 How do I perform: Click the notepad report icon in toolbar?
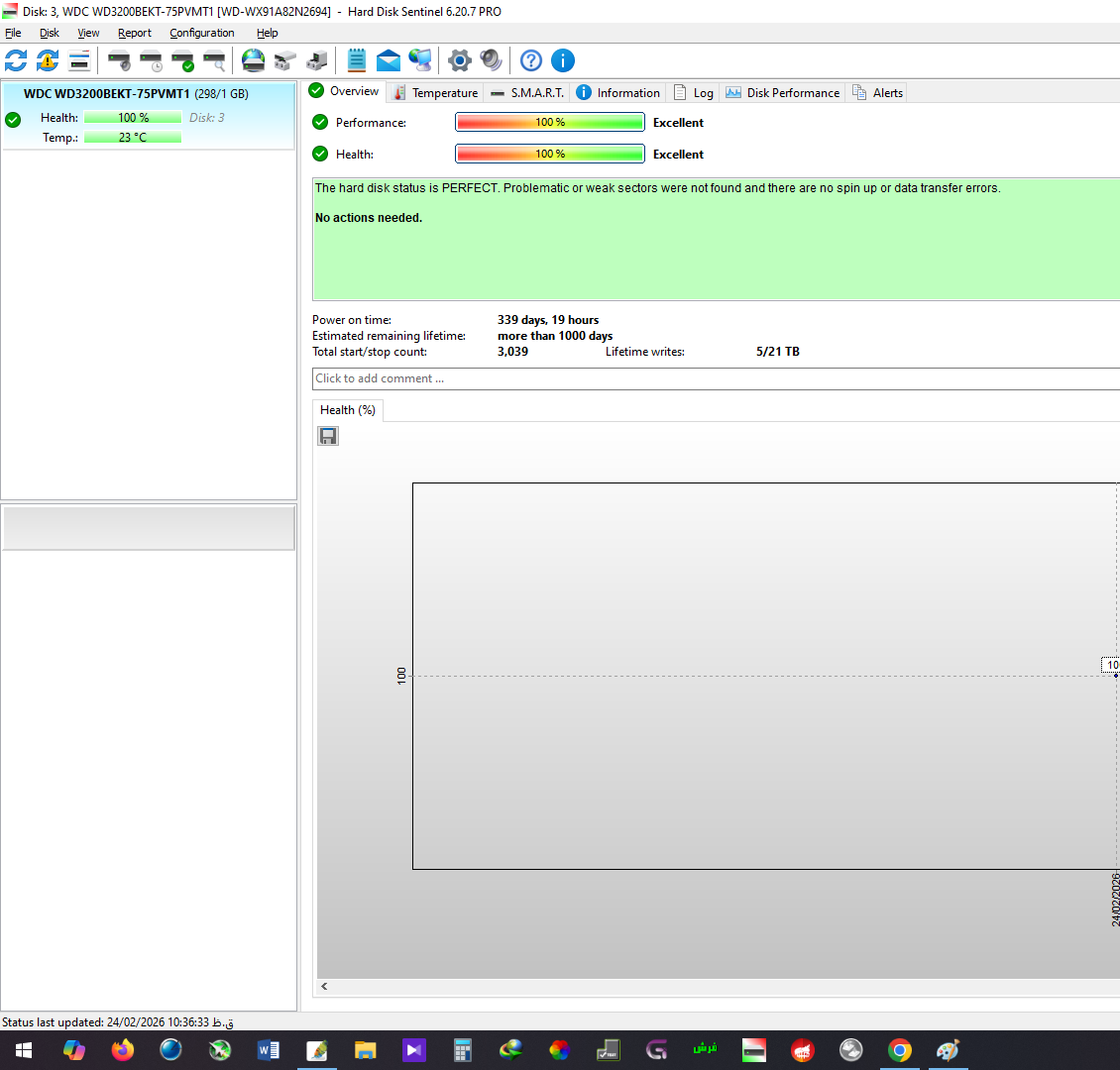point(357,60)
